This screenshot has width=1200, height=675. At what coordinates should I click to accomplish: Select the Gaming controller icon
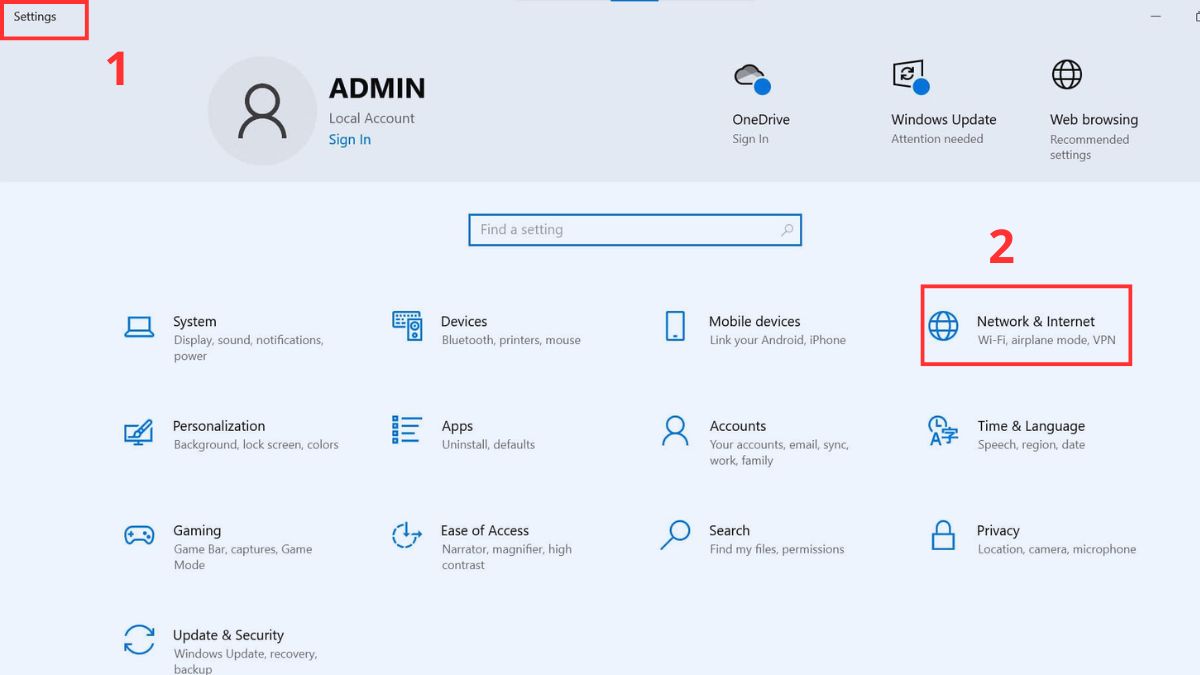[x=139, y=535]
